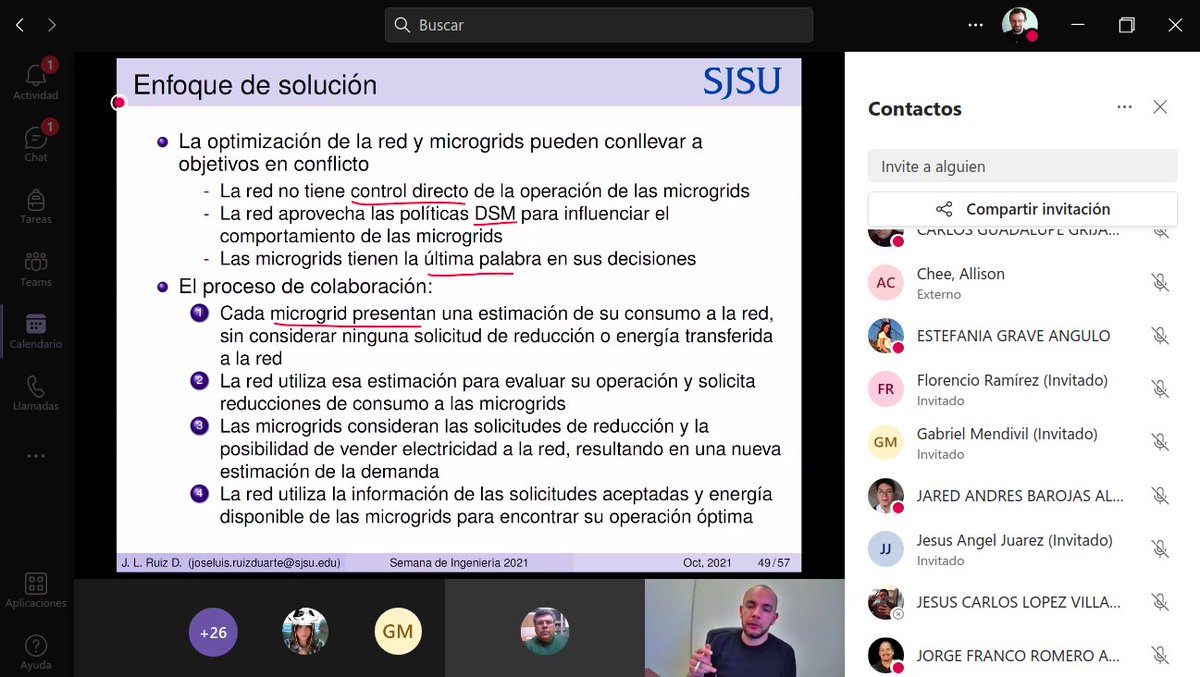1200x677 pixels.
Task: Click Estefania Grave Angulo's photo avatar
Action: (x=886, y=336)
